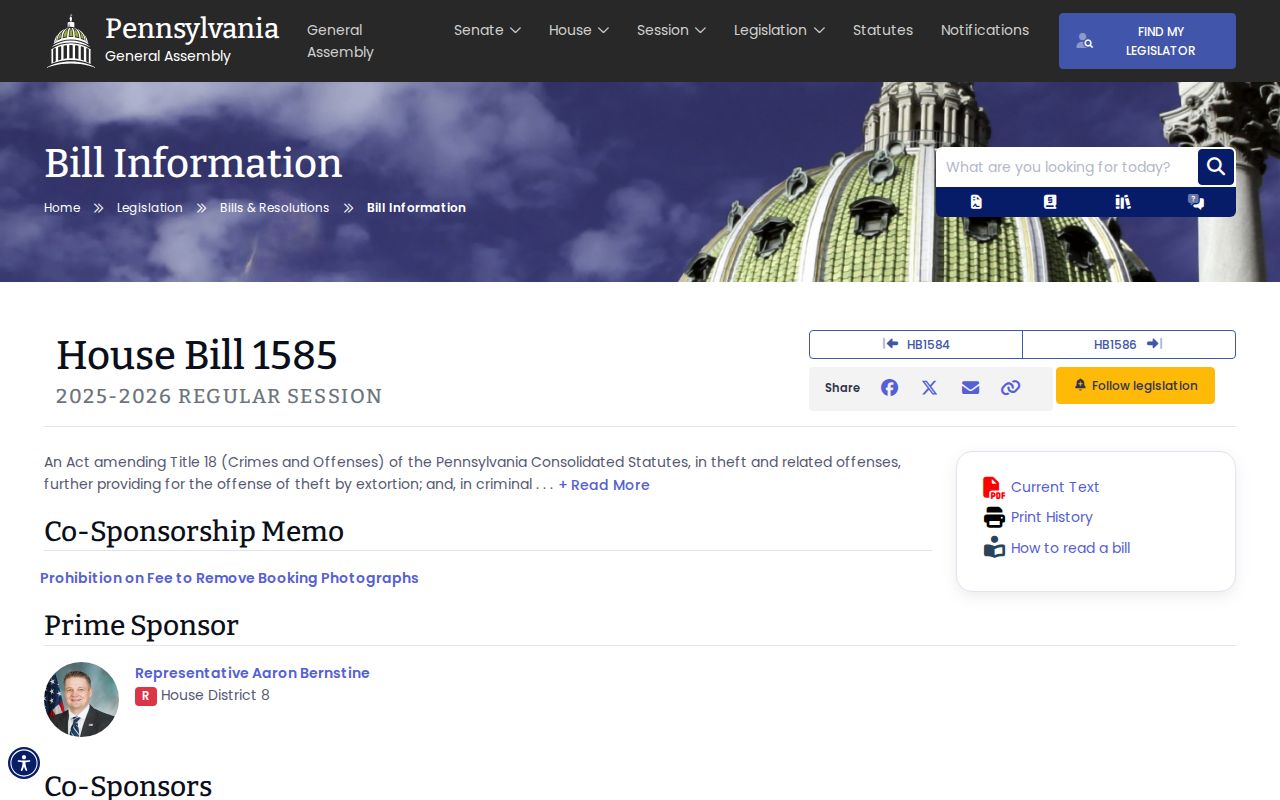1280x800 pixels.
Task: Open Representative Aaron Bernstine's profile link
Action: coord(252,673)
